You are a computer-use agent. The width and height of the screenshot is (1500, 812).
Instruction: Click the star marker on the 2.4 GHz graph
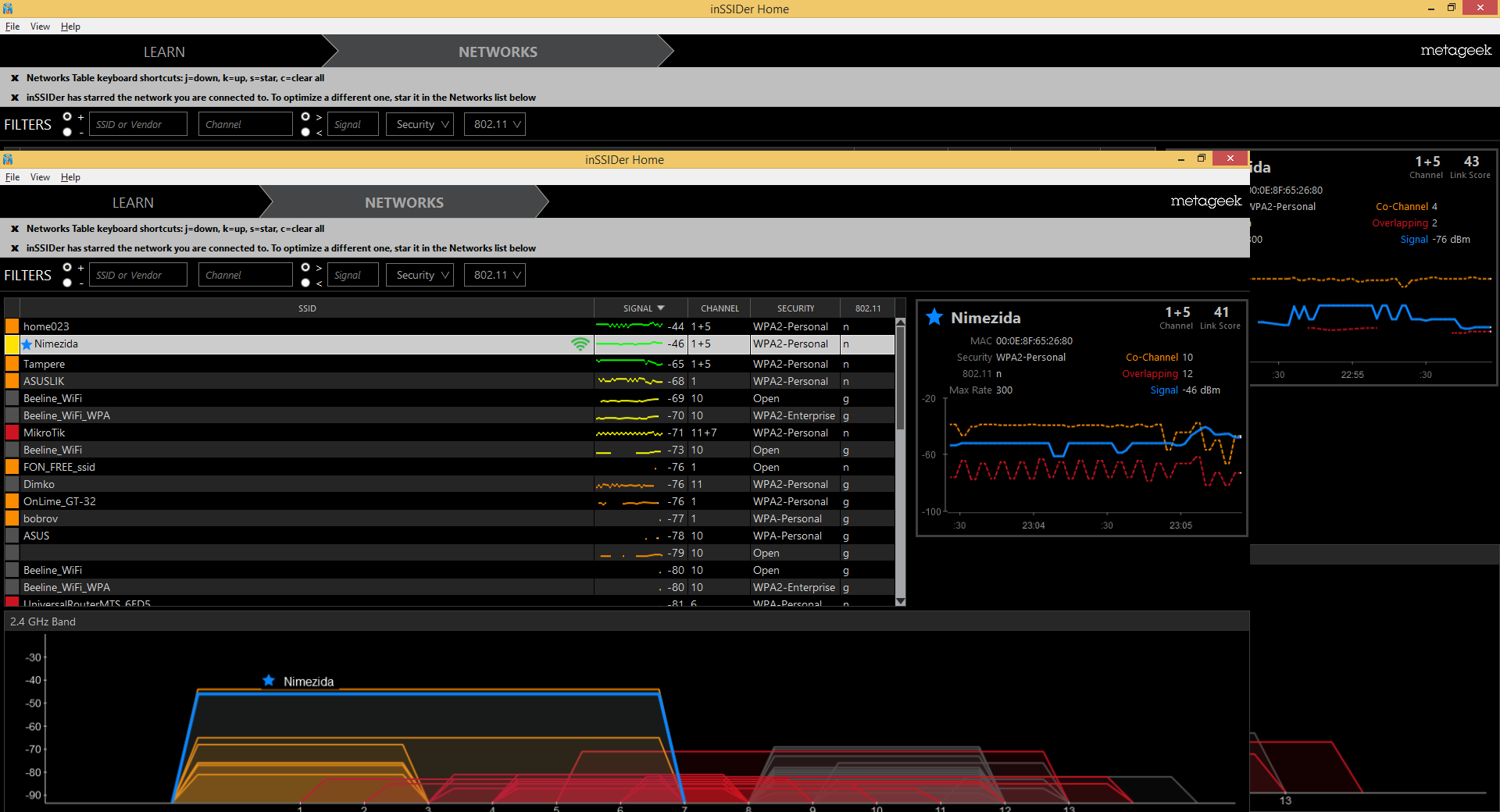269,681
